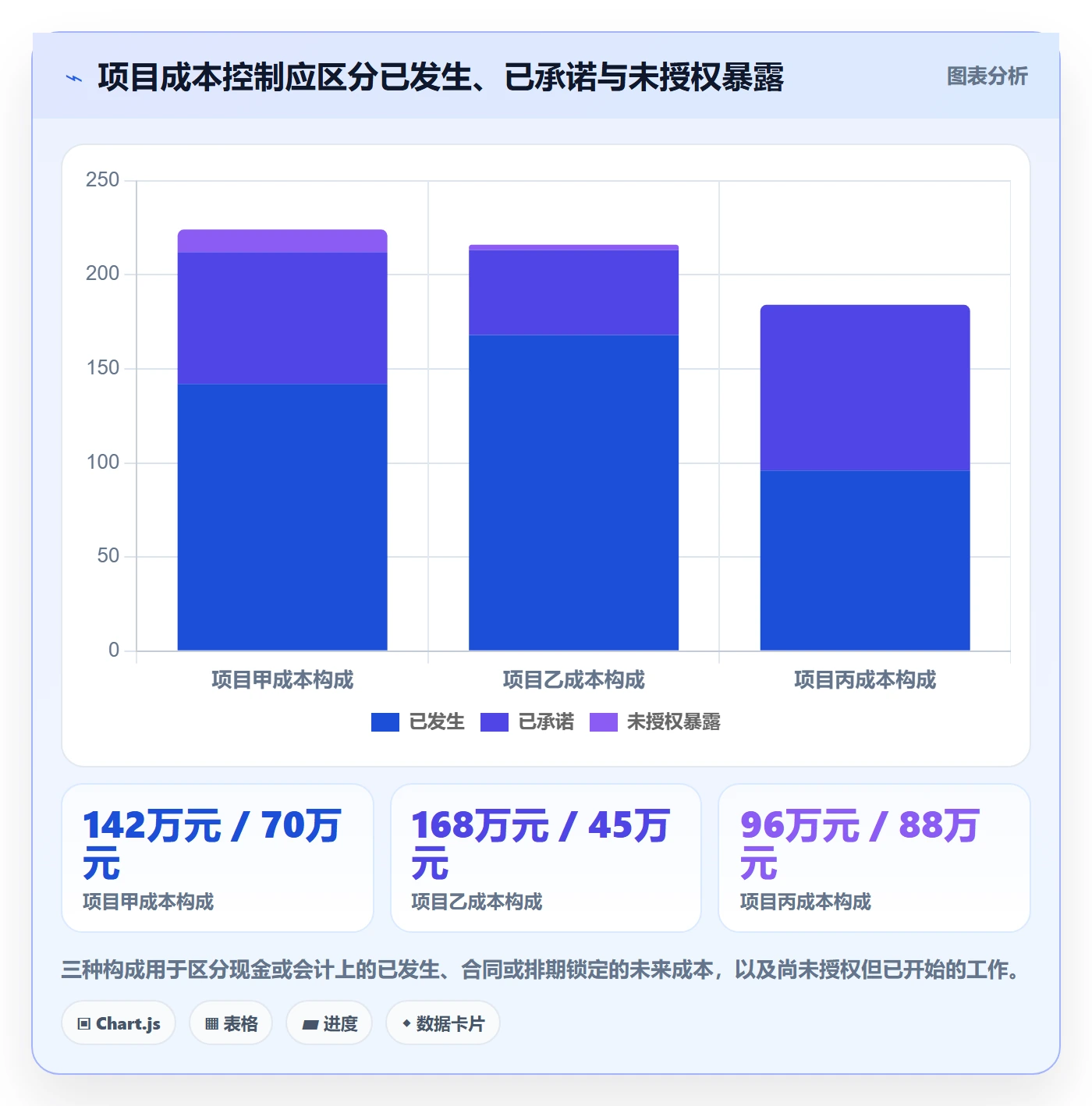Image resolution: width=1092 pixels, height=1106 pixels.
Task: Toggle the 已承诺 legend swatch
Action: 495,722
